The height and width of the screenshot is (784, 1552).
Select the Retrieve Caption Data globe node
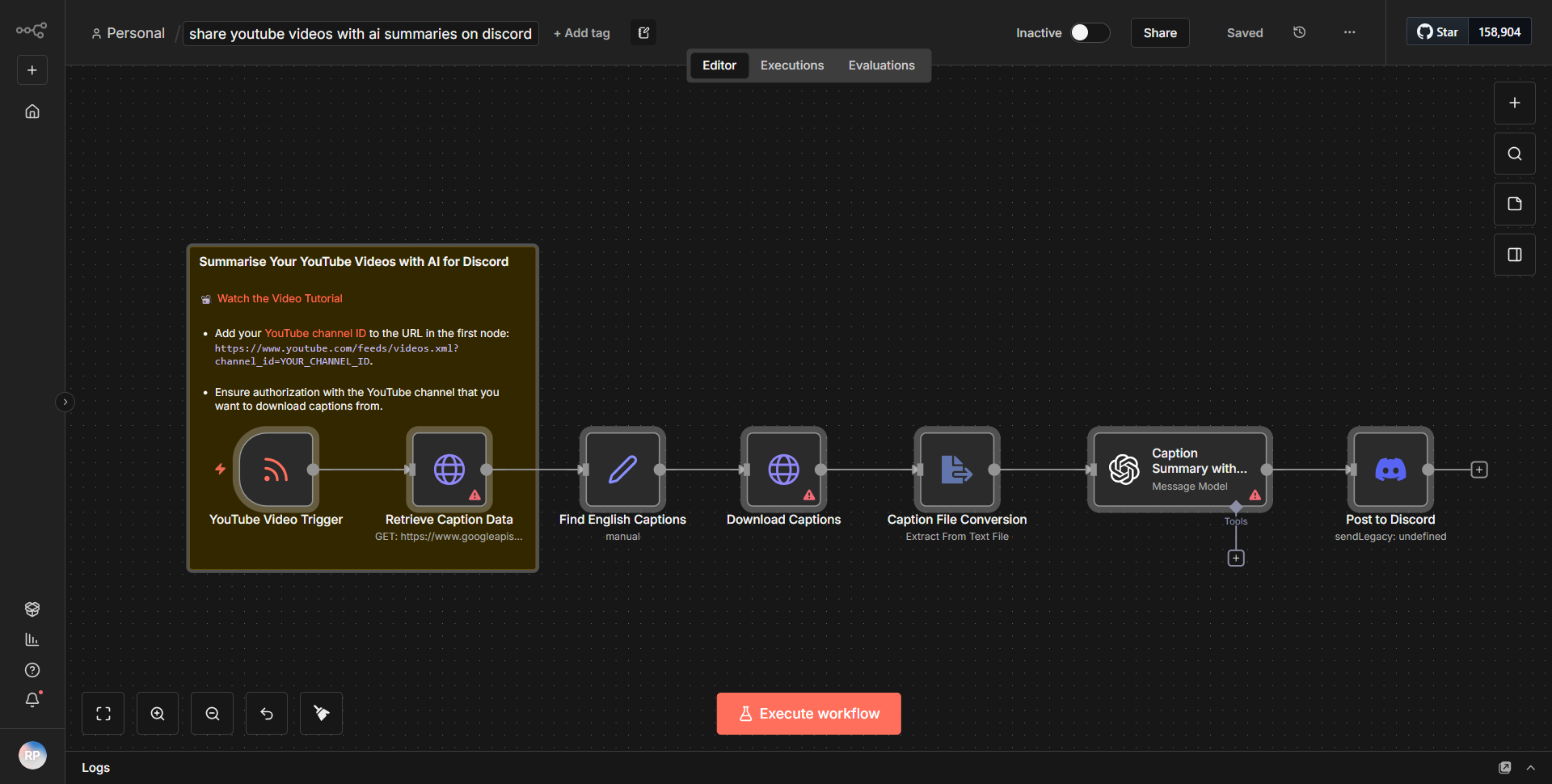449,470
